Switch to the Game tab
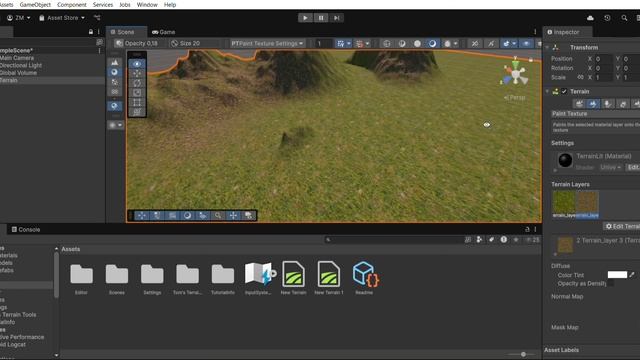 [x=164, y=32]
